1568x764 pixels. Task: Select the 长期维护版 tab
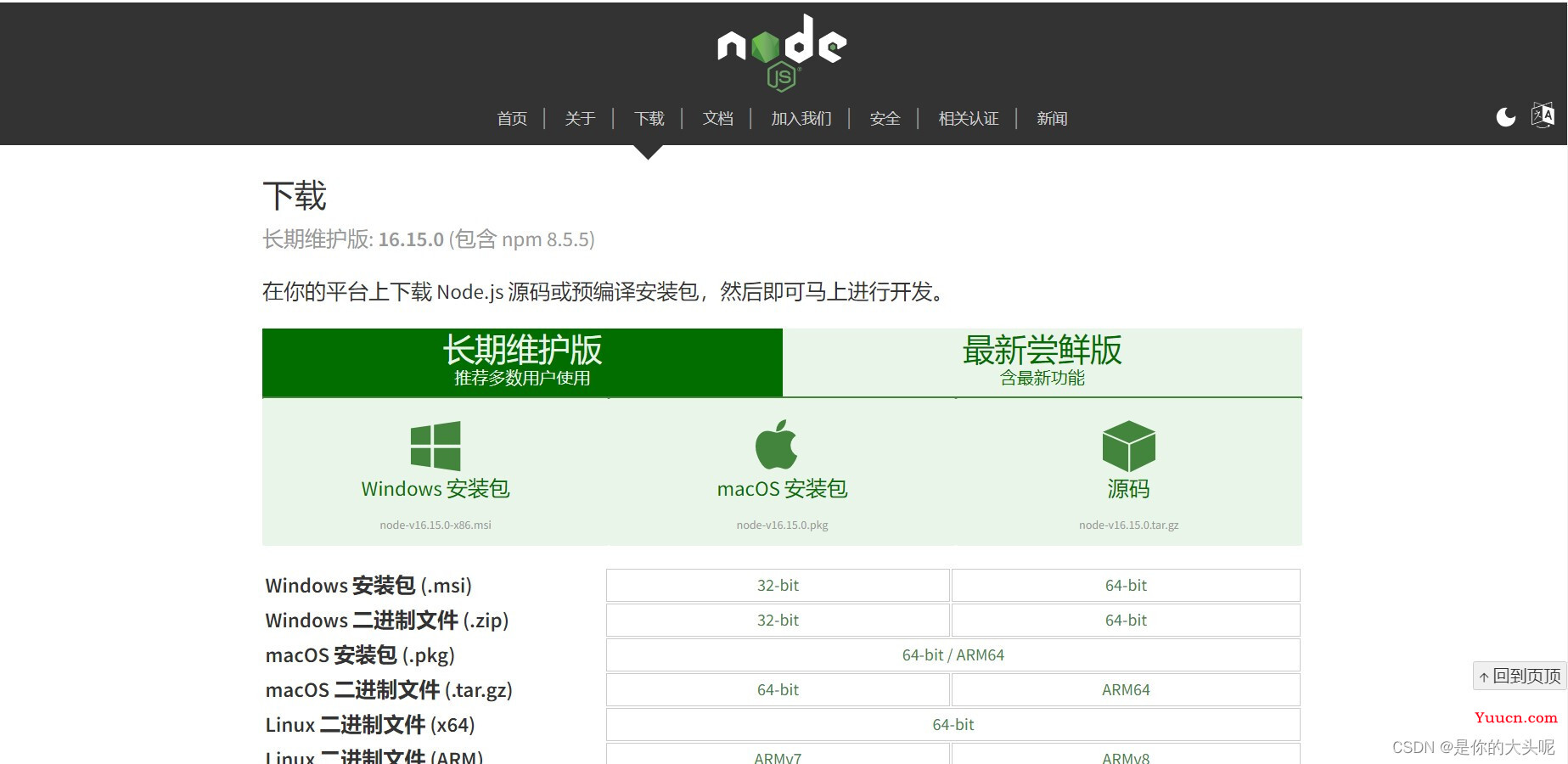pyautogui.click(x=522, y=362)
